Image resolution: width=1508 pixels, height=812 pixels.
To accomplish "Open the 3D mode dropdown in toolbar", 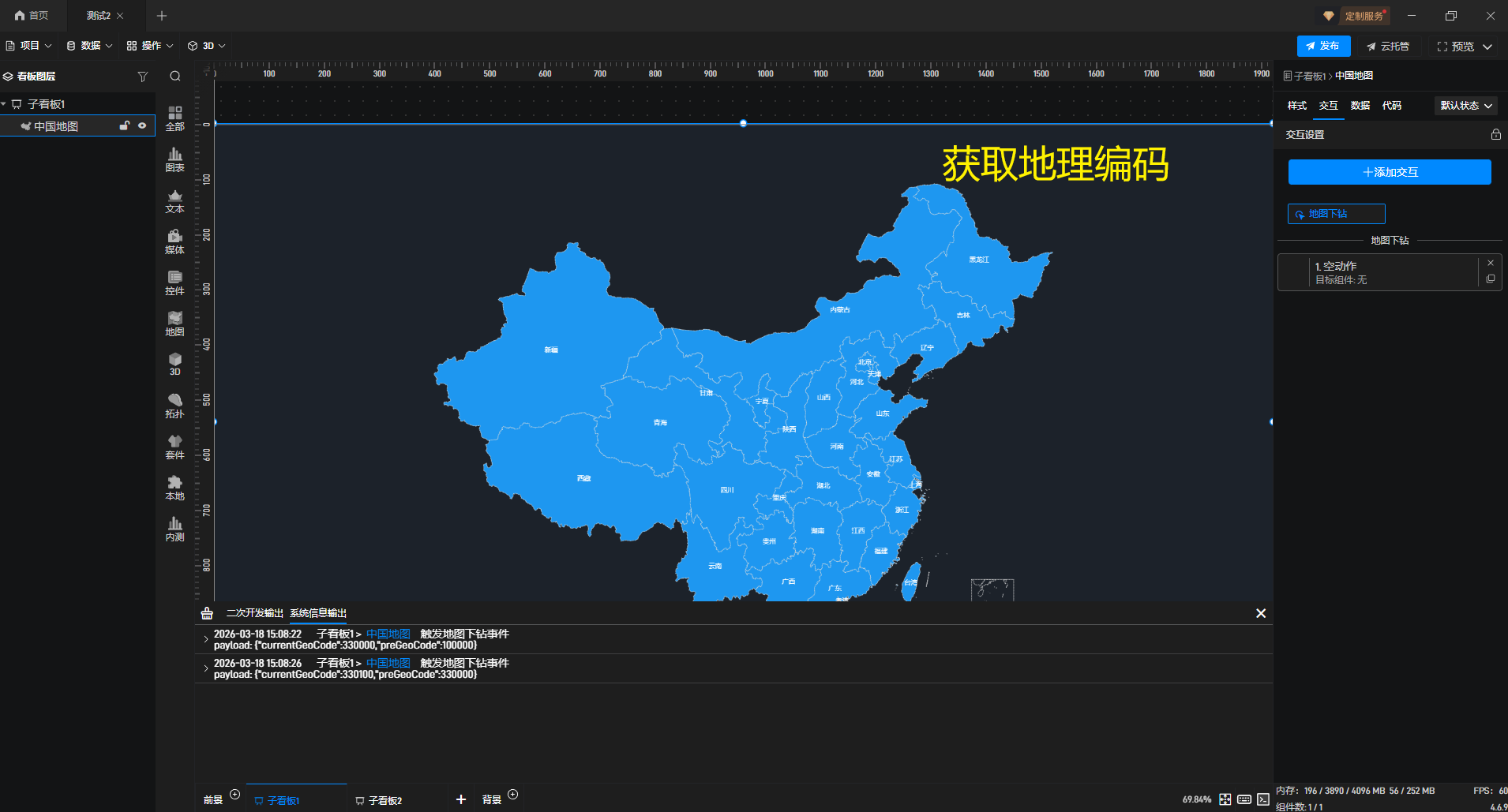I will [206, 45].
